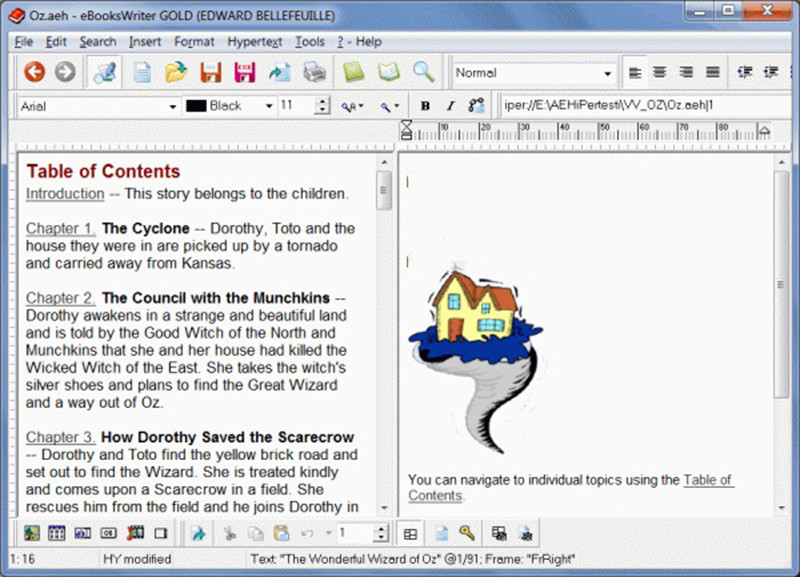Click the open book preview icon
This screenshot has height=577, width=800.
pyautogui.click(x=388, y=72)
